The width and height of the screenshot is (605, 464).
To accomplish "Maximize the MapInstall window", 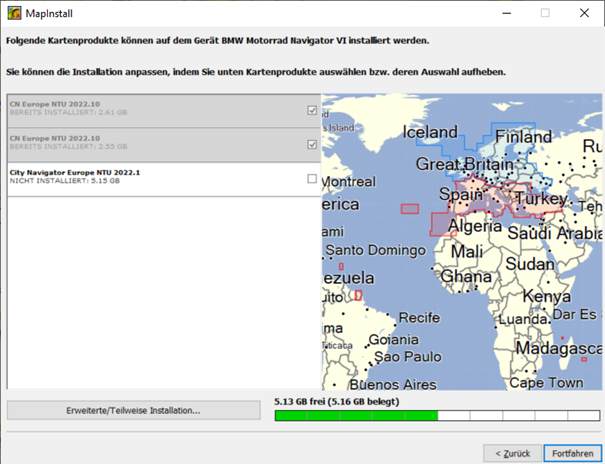I will point(545,13).
